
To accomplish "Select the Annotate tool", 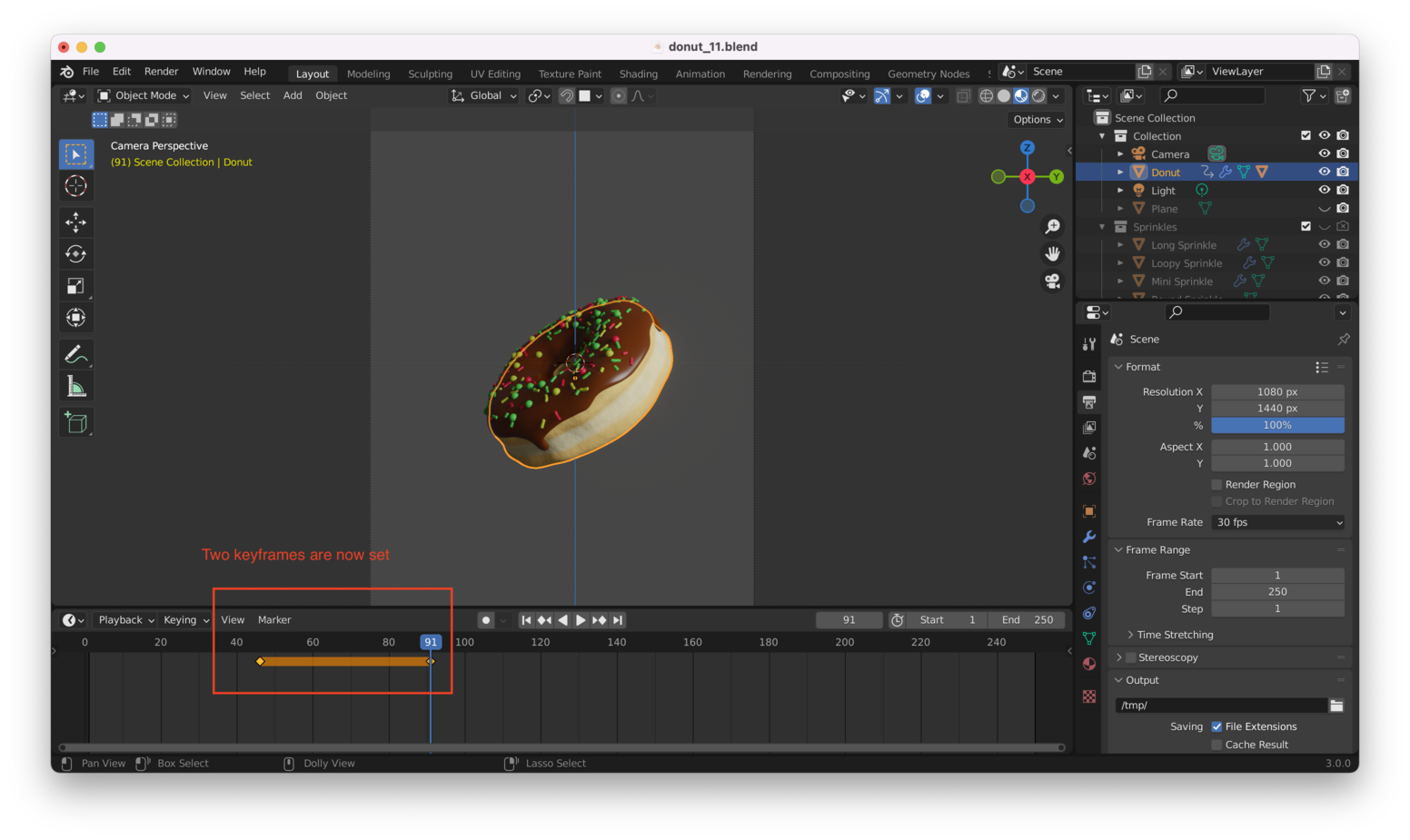I will 76,353.
